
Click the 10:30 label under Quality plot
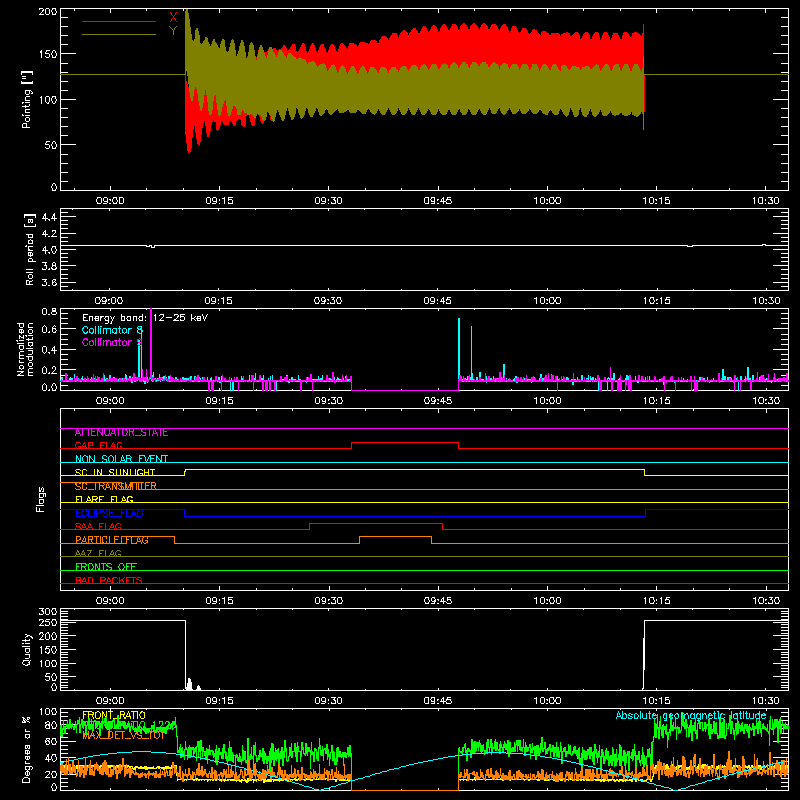point(766,701)
